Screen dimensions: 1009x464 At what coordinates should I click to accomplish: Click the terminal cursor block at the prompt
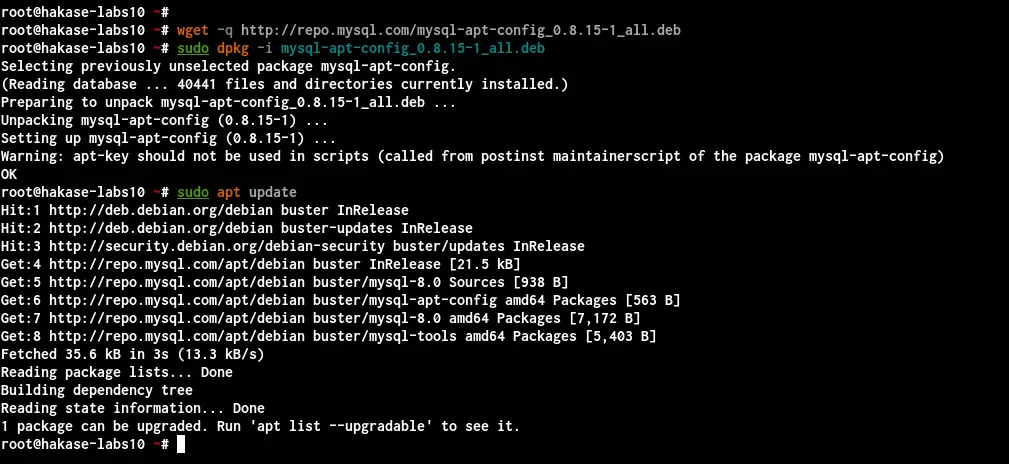(181, 444)
